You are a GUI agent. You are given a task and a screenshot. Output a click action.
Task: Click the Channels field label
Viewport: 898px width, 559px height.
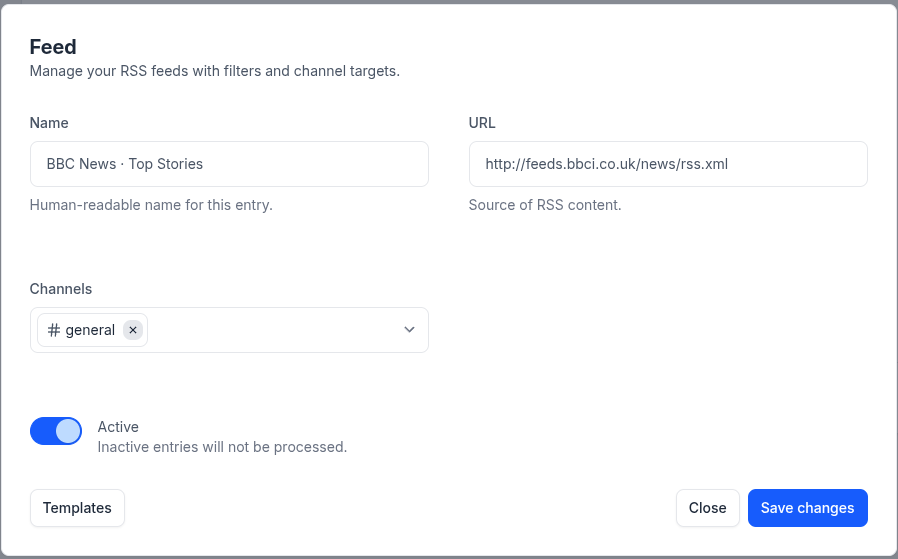click(61, 289)
